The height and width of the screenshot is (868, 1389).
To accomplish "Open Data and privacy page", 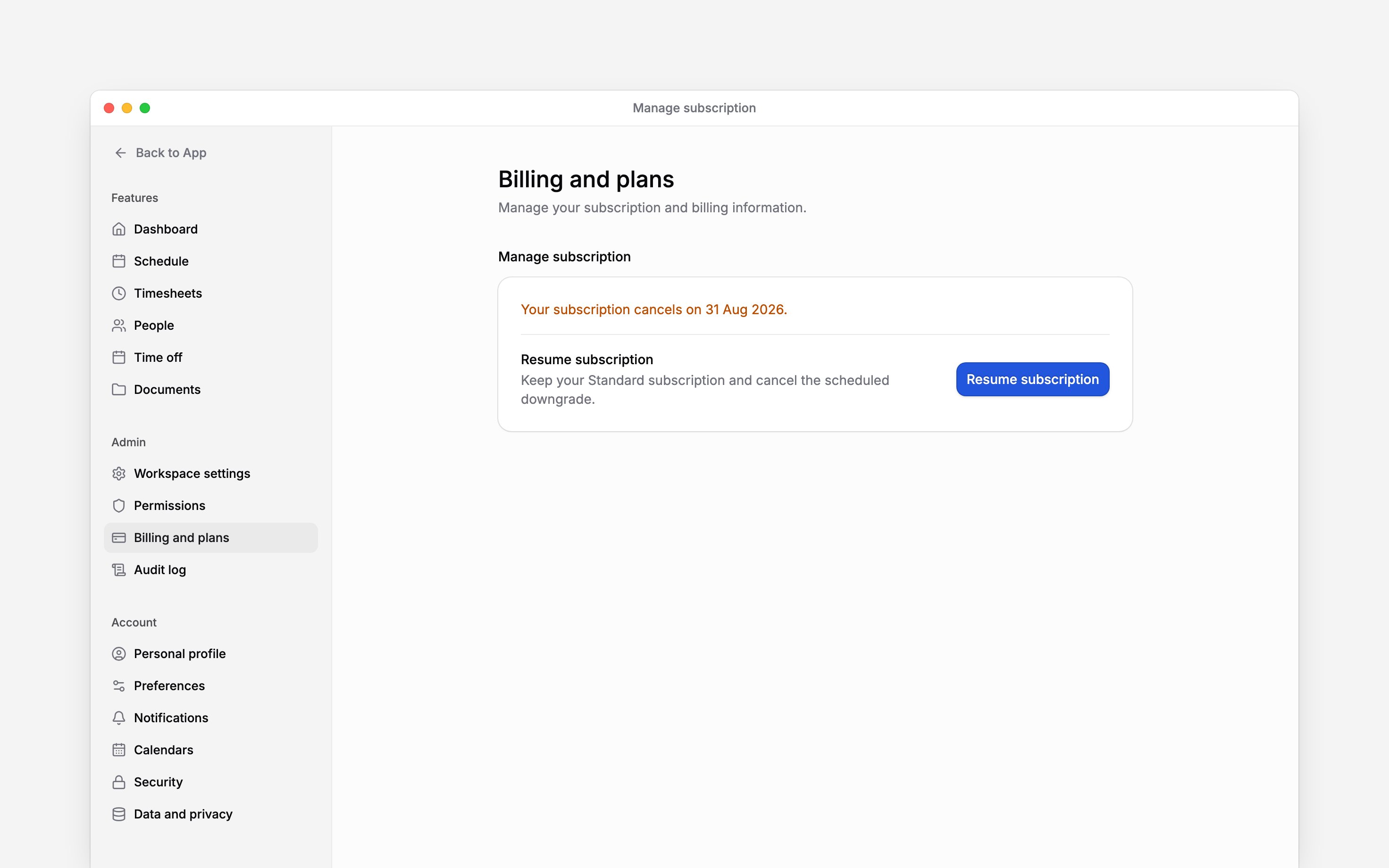I will pyautogui.click(x=210, y=815).
